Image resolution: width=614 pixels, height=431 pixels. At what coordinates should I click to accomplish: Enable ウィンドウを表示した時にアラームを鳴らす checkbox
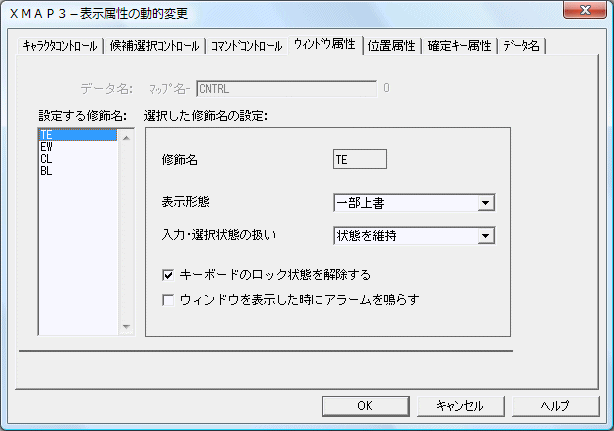pyautogui.click(x=168, y=299)
